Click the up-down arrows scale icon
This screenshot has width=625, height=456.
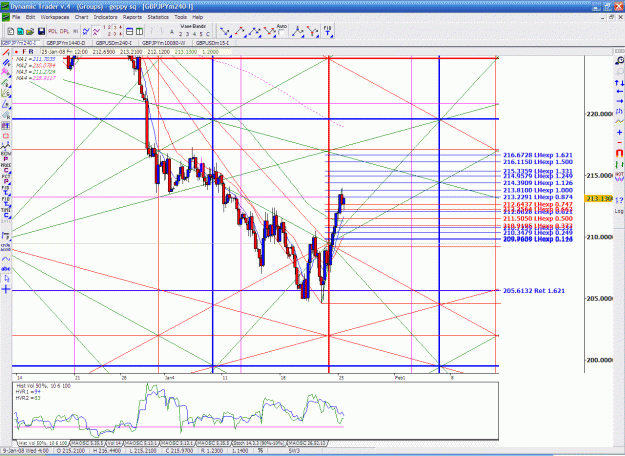(x=619, y=83)
